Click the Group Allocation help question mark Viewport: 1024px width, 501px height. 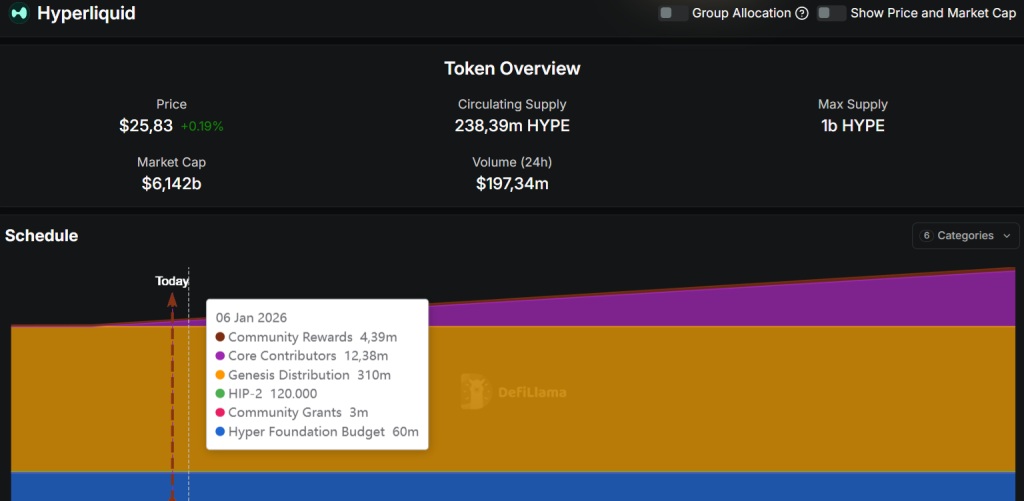click(x=801, y=14)
